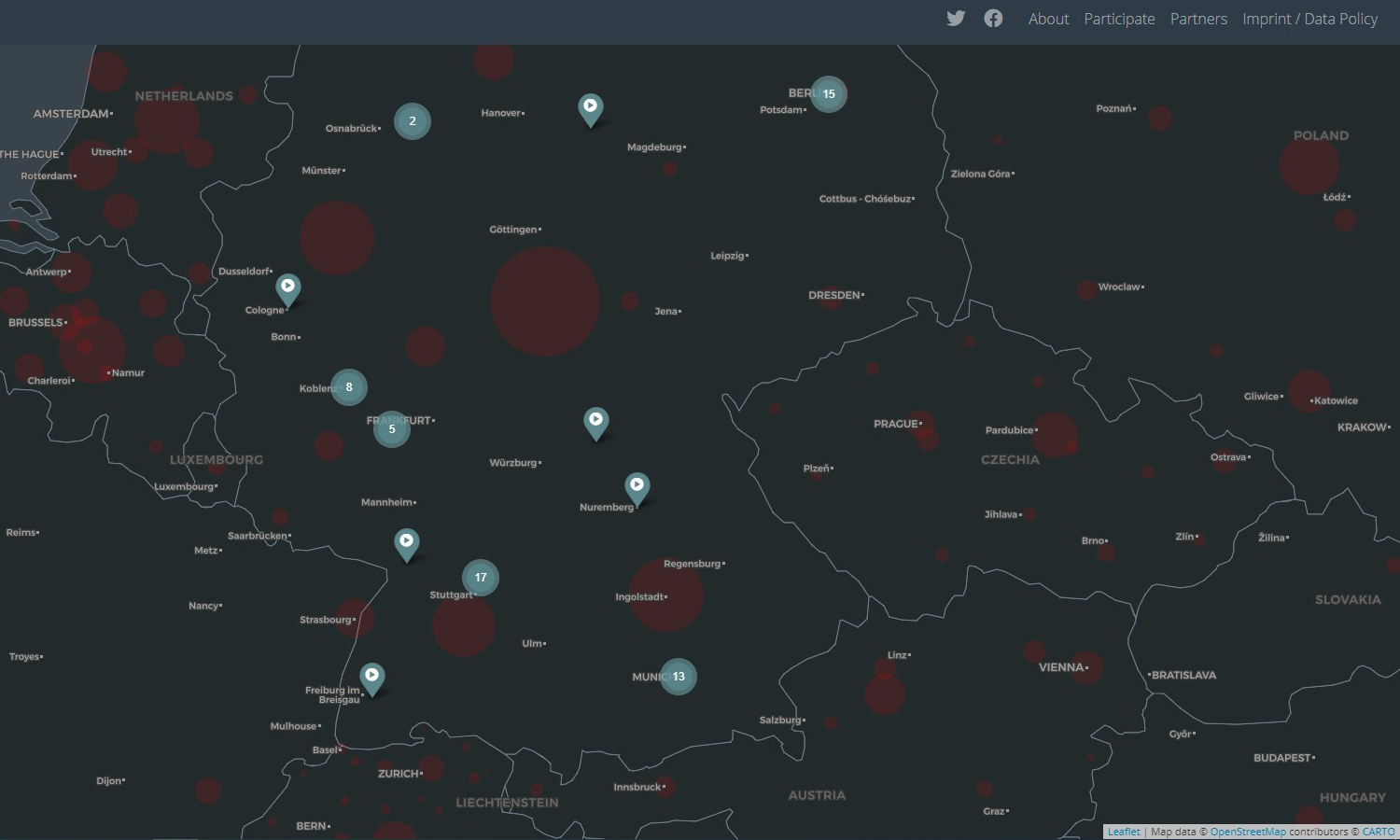Screen dimensions: 1400x840
Task: Open Imprint / Data Policy page
Action: (x=1309, y=19)
